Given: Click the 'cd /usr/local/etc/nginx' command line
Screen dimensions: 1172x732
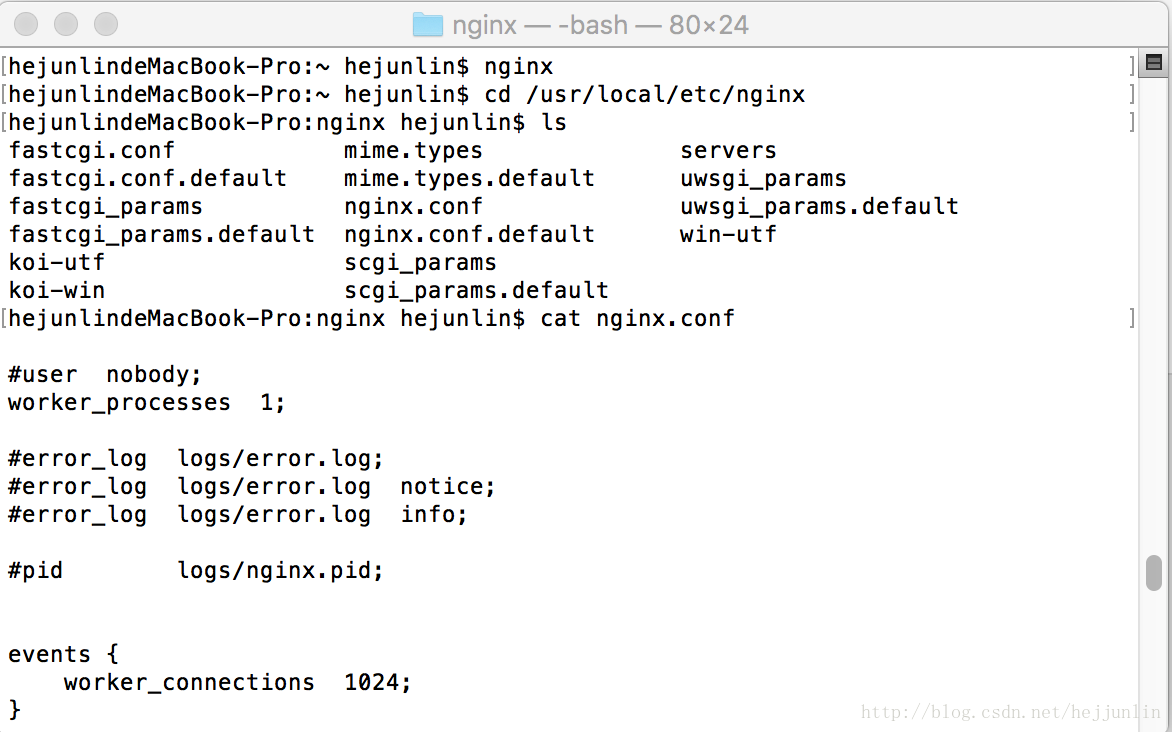Looking at the screenshot, I should [x=645, y=95].
